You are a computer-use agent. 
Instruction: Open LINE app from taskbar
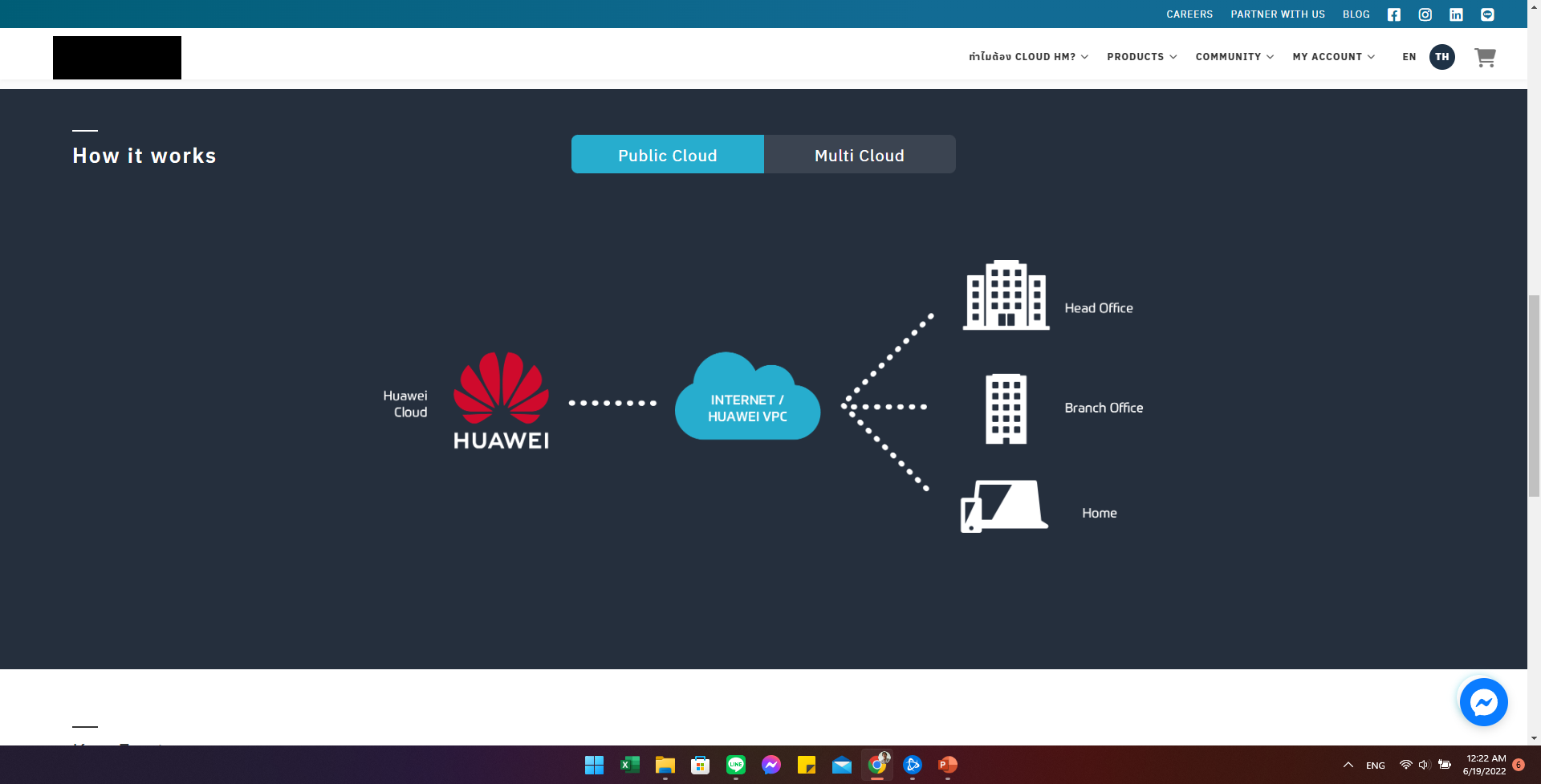click(736, 765)
